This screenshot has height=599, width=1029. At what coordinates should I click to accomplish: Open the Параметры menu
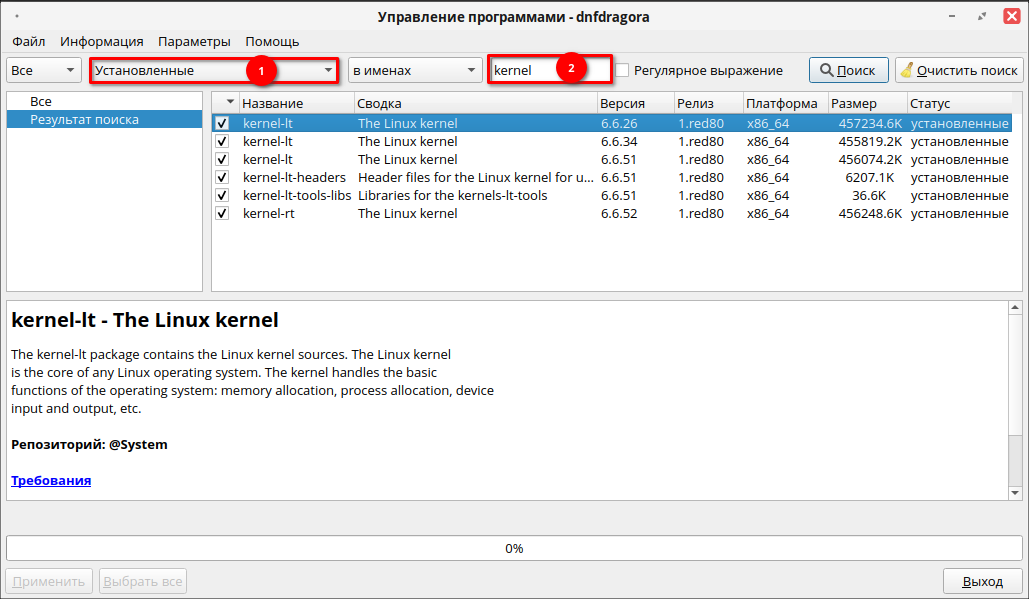point(194,41)
